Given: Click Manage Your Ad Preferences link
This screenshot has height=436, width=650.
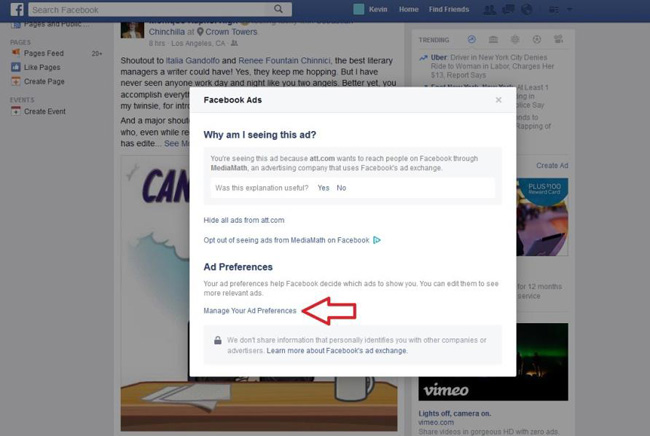Looking at the screenshot, I should (249, 311).
